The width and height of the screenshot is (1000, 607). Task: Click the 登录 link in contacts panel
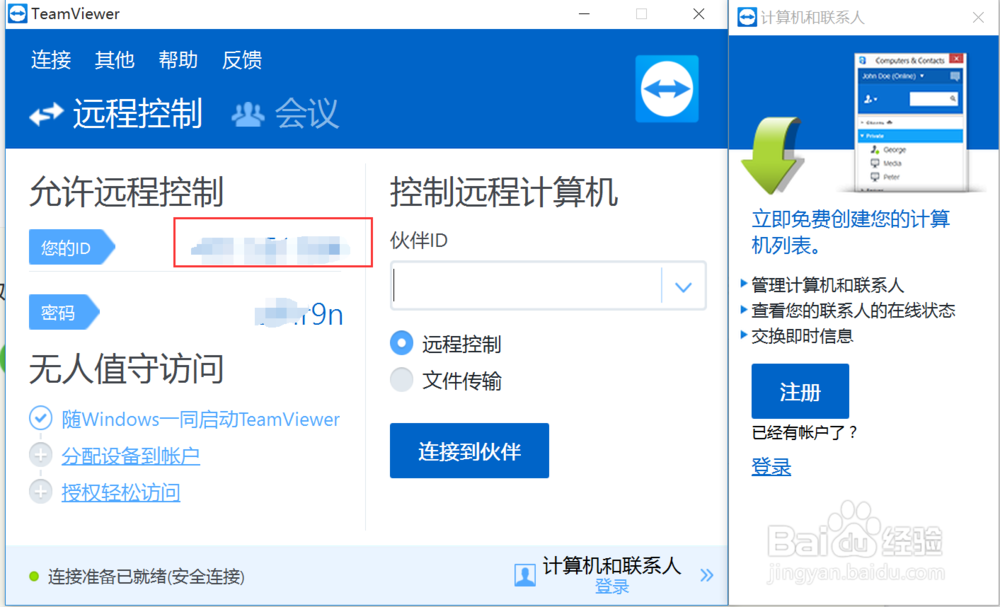pyautogui.click(x=771, y=467)
